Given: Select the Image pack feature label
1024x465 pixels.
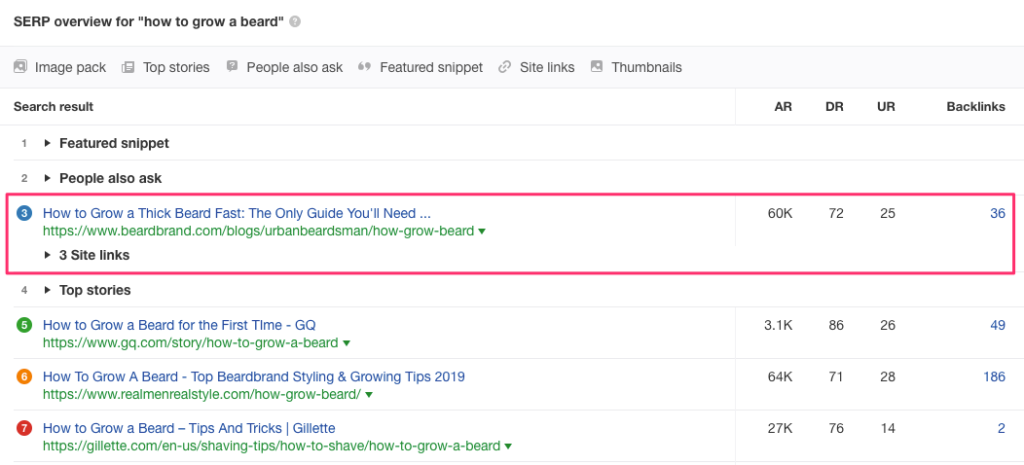Looking at the screenshot, I should tap(71, 67).
